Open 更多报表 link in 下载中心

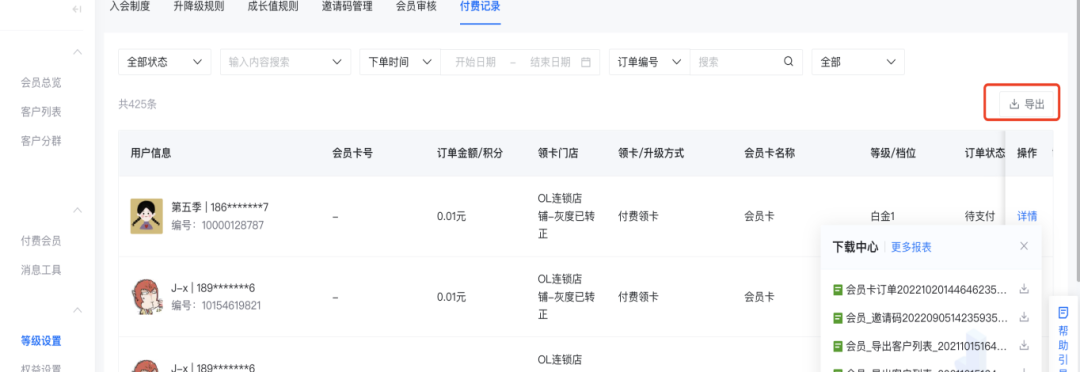coord(911,247)
